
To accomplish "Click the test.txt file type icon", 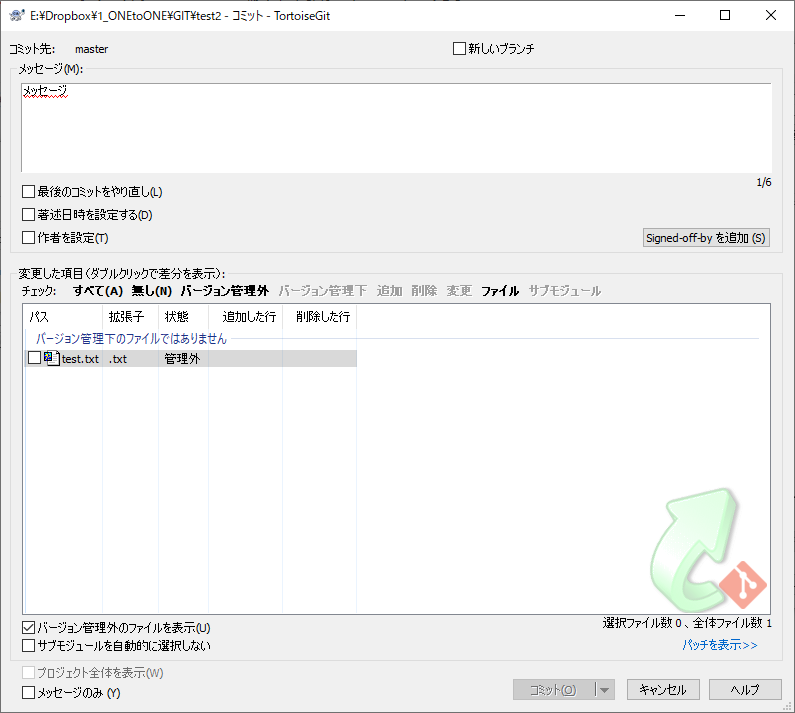I will (x=52, y=359).
